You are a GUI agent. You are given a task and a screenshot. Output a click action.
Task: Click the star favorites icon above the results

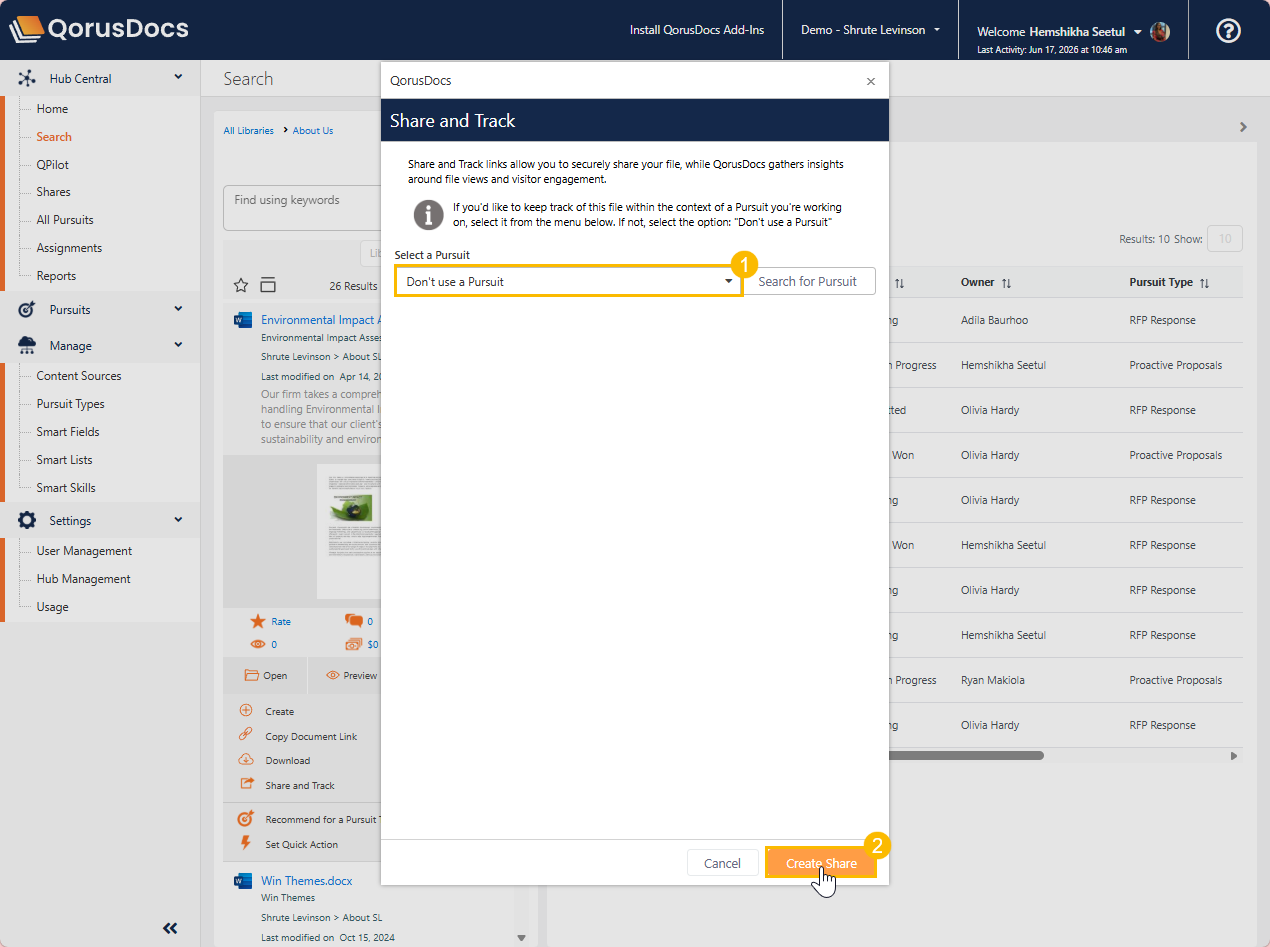(x=241, y=285)
